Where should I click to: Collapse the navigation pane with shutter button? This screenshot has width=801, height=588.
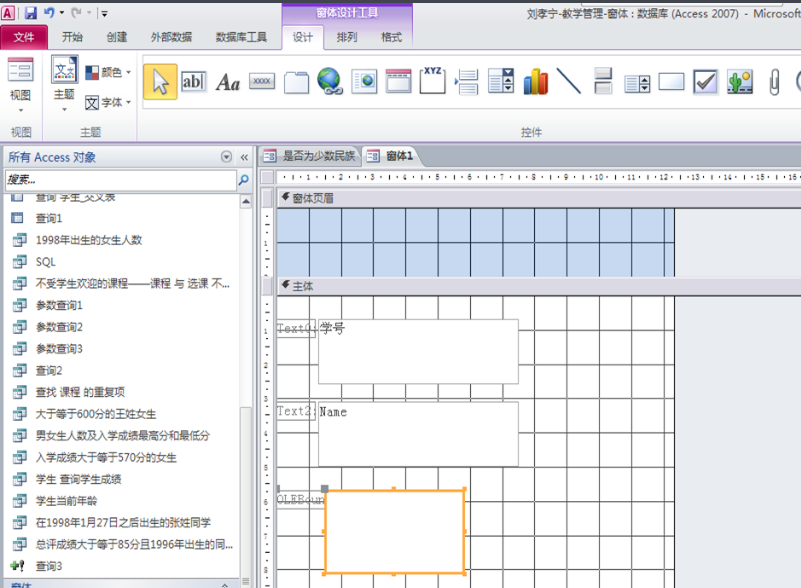coord(244,157)
